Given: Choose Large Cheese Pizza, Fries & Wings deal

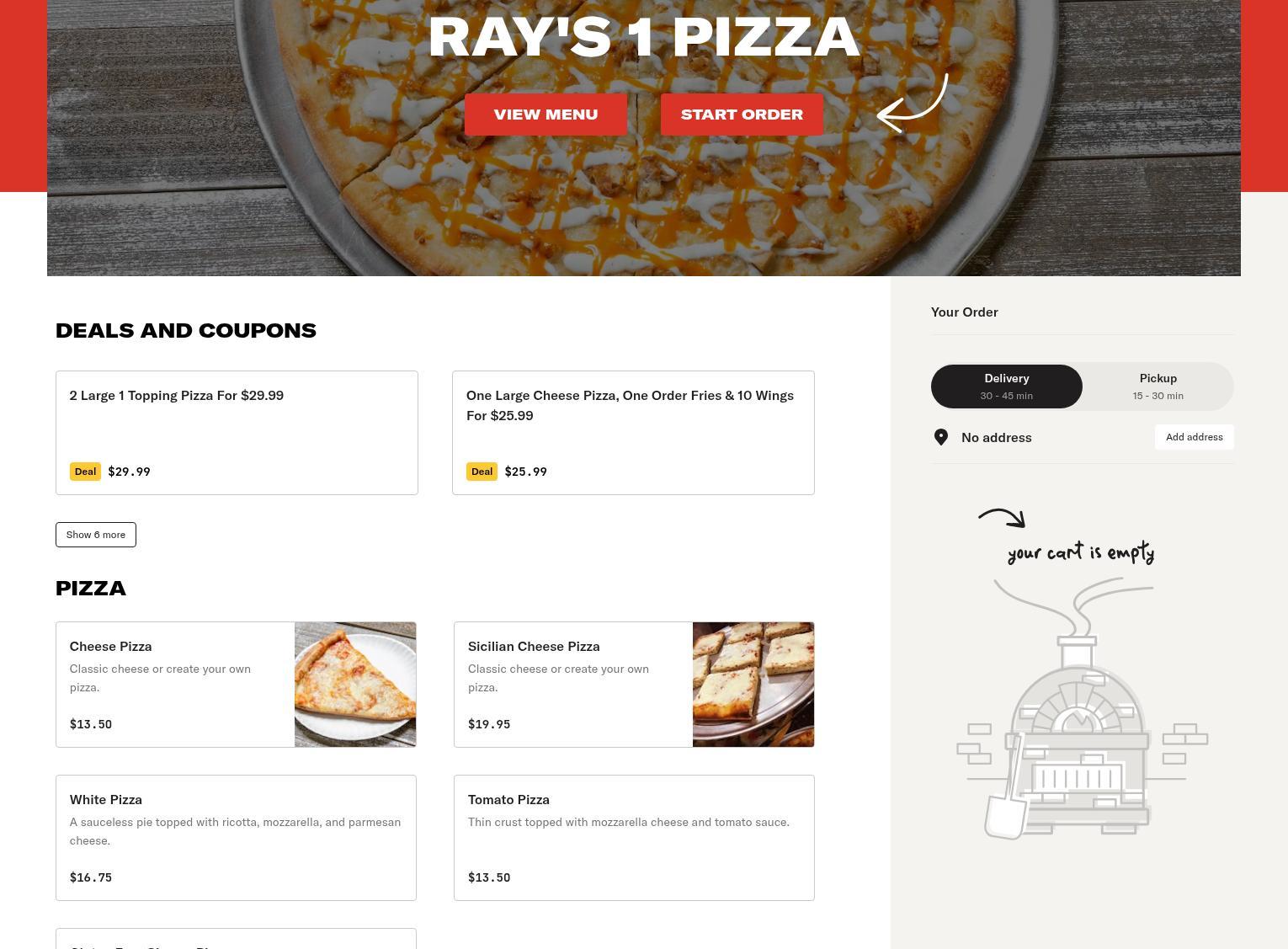Looking at the screenshot, I should pyautogui.click(x=633, y=433).
